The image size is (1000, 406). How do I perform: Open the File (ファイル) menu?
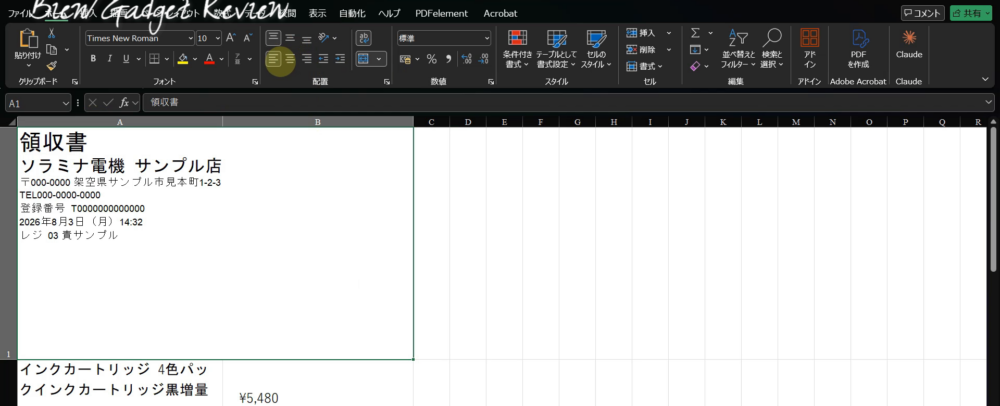(x=19, y=13)
